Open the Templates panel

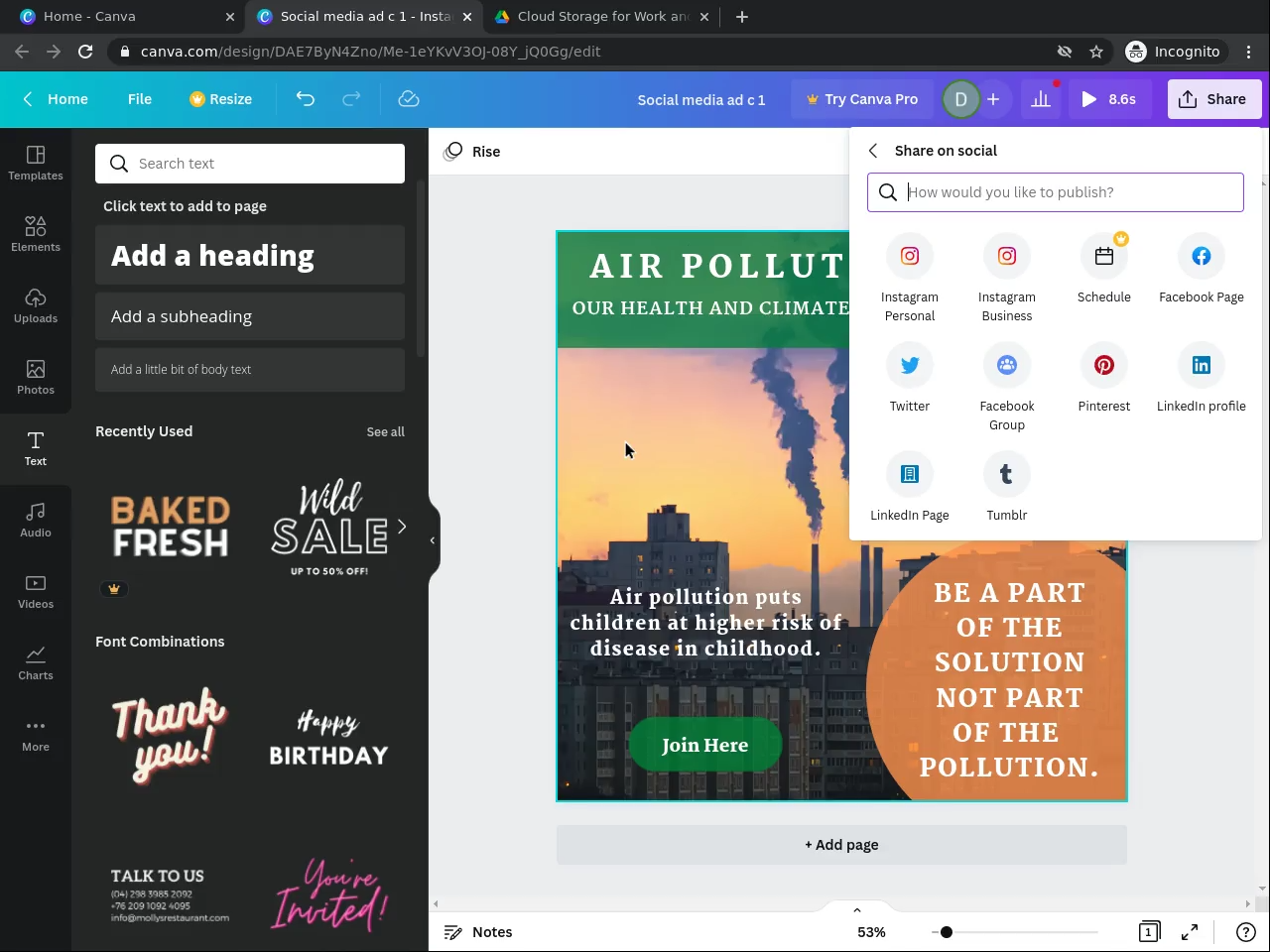(36, 163)
